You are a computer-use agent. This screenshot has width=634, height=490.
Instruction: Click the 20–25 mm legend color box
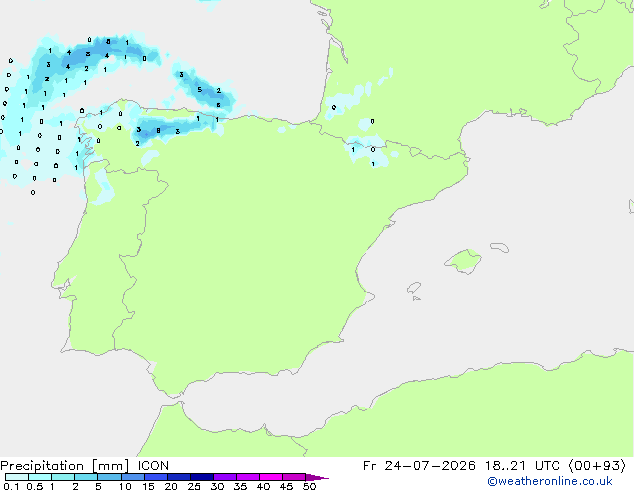pyautogui.click(x=179, y=477)
